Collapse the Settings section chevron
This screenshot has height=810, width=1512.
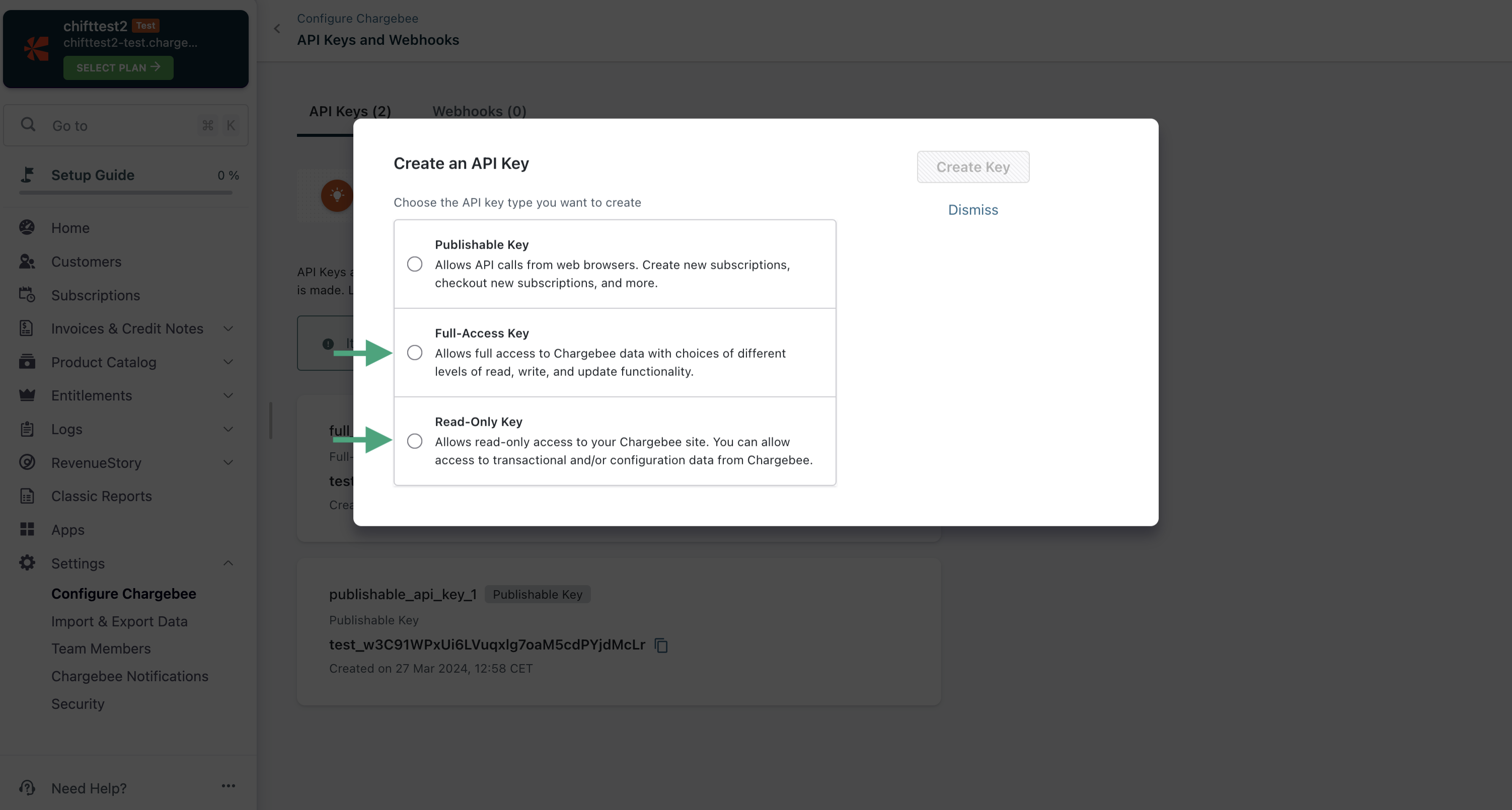point(229,563)
